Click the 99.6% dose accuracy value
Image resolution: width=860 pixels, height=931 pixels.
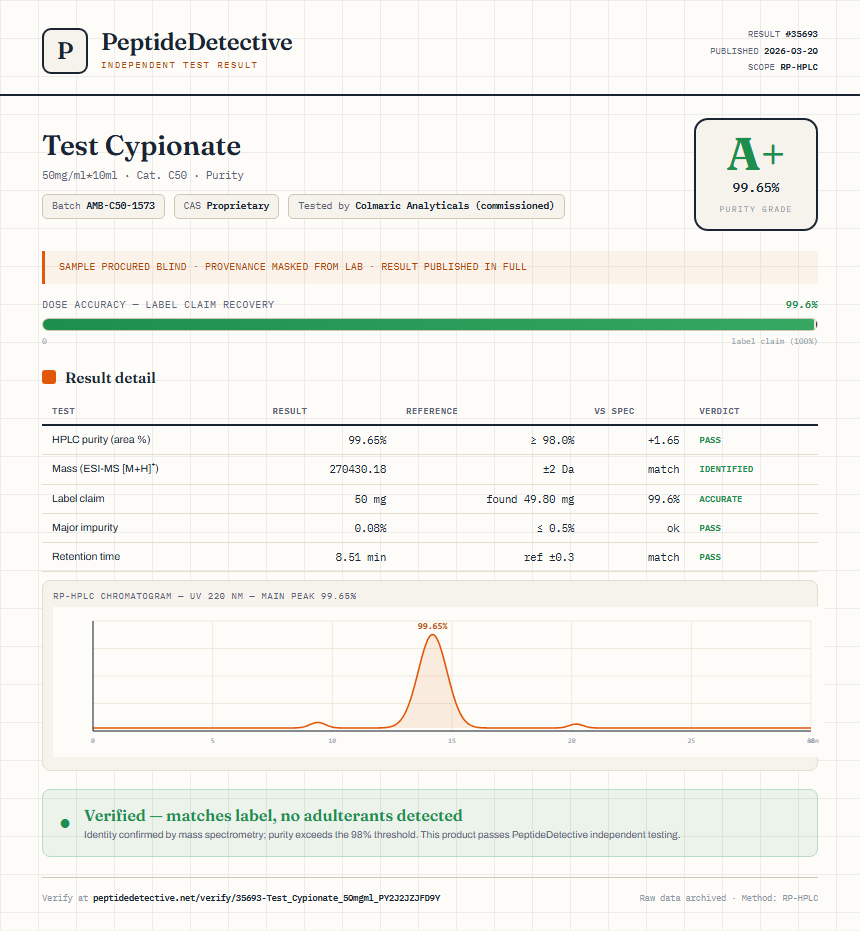click(801, 305)
